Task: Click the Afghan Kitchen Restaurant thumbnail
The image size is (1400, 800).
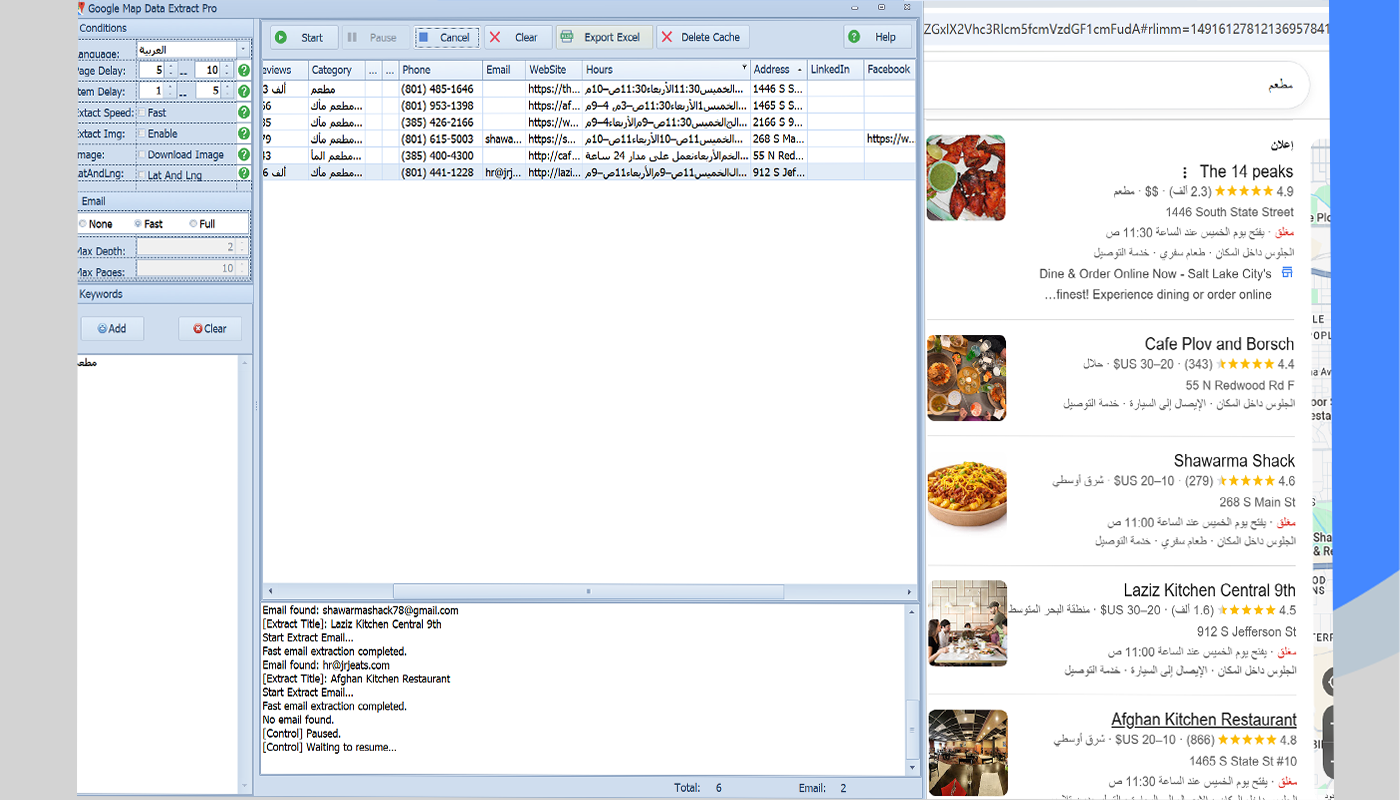Action: pos(968,753)
